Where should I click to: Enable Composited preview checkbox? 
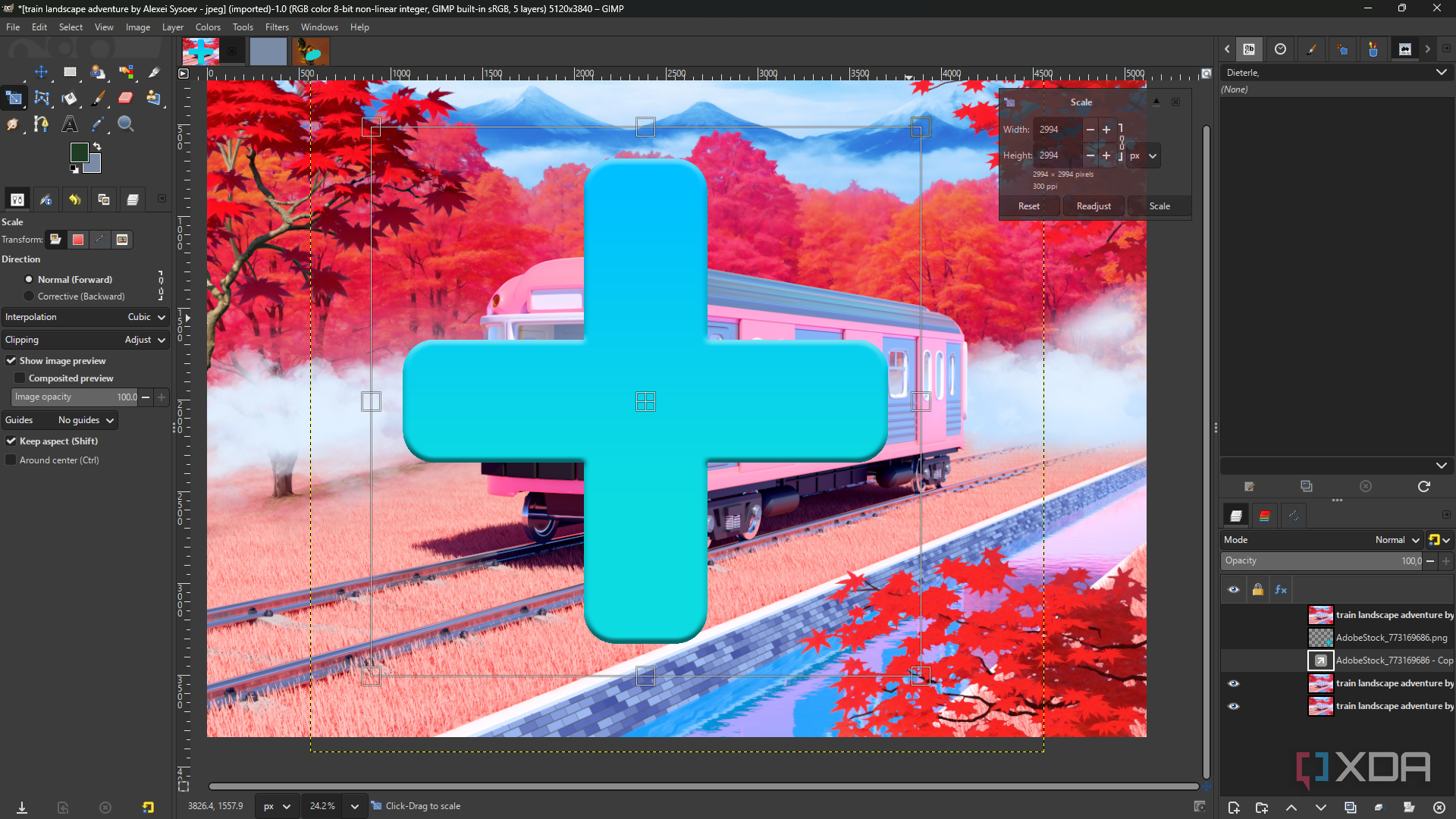(20, 378)
